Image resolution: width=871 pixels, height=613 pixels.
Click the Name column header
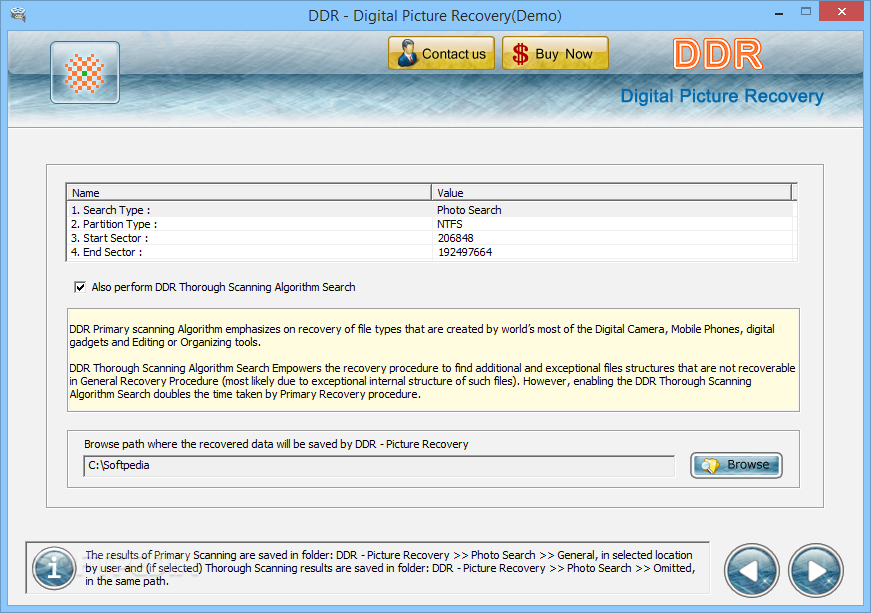(x=249, y=193)
